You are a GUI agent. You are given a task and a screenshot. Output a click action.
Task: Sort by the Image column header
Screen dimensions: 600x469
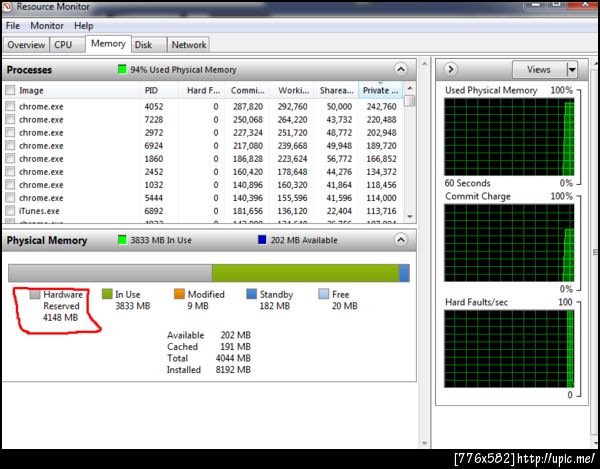click(x=78, y=90)
